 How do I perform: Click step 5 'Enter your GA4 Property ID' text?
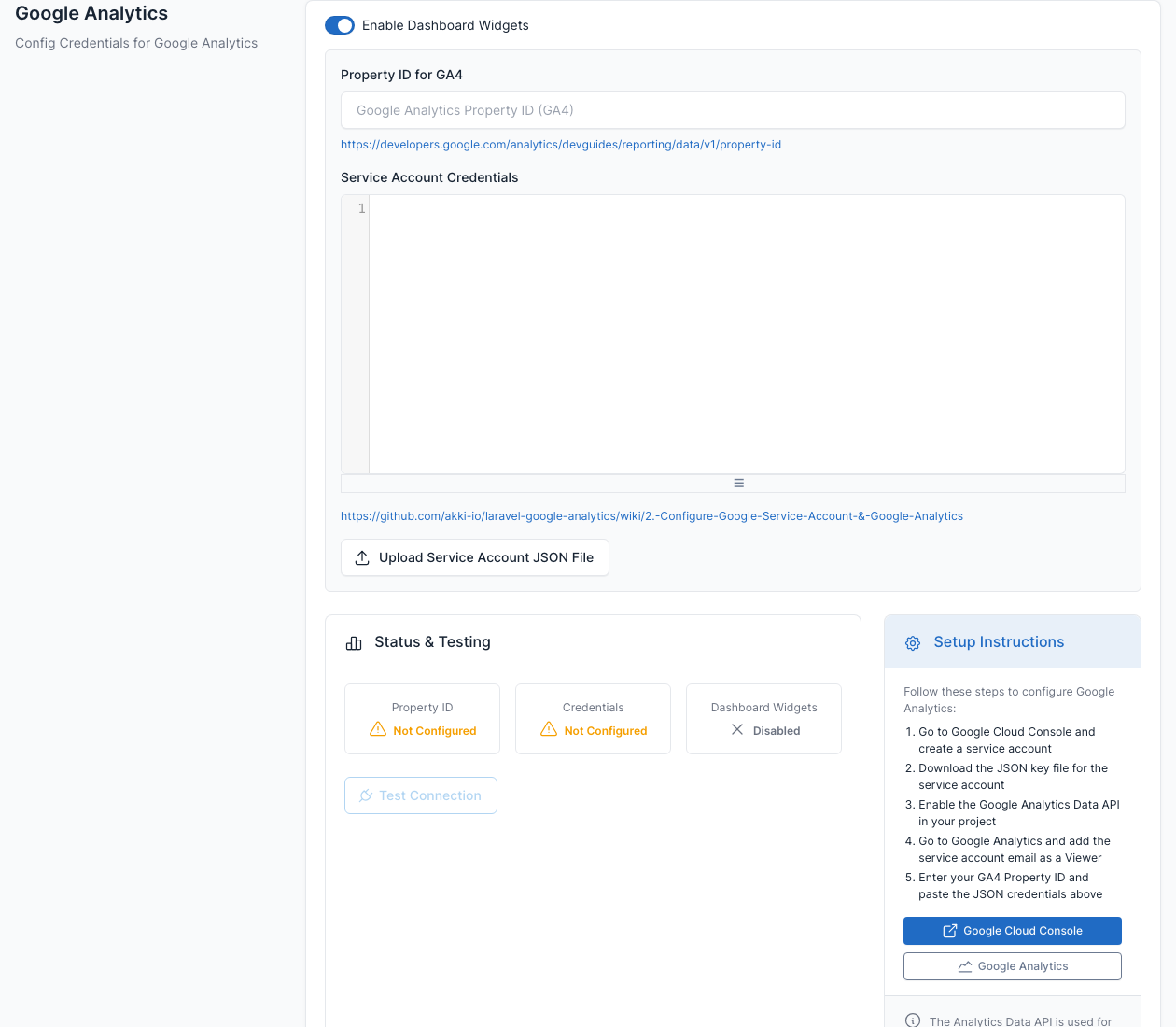[x=1010, y=886]
